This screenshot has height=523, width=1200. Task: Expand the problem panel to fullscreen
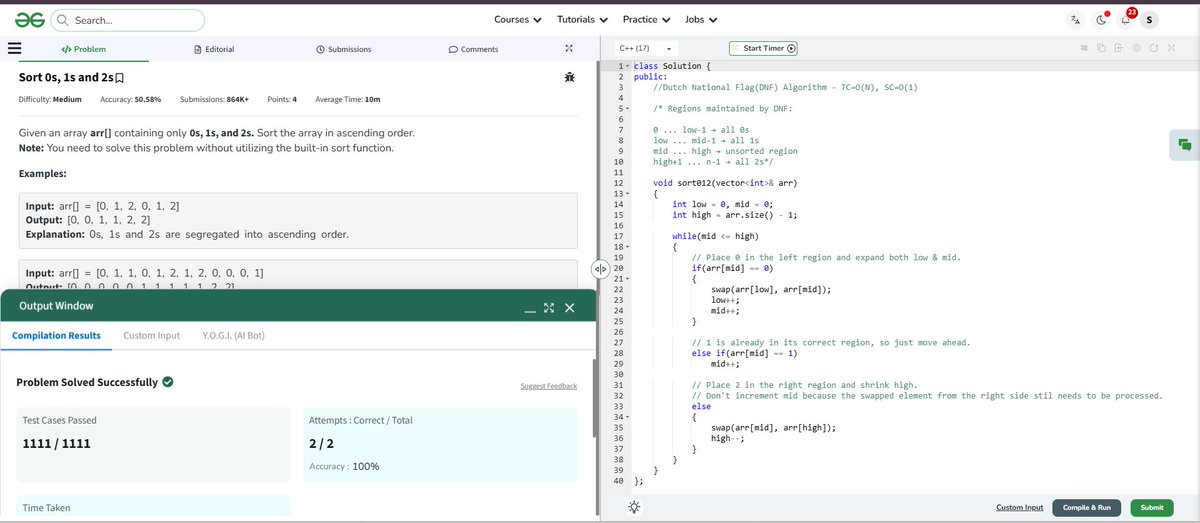569,48
